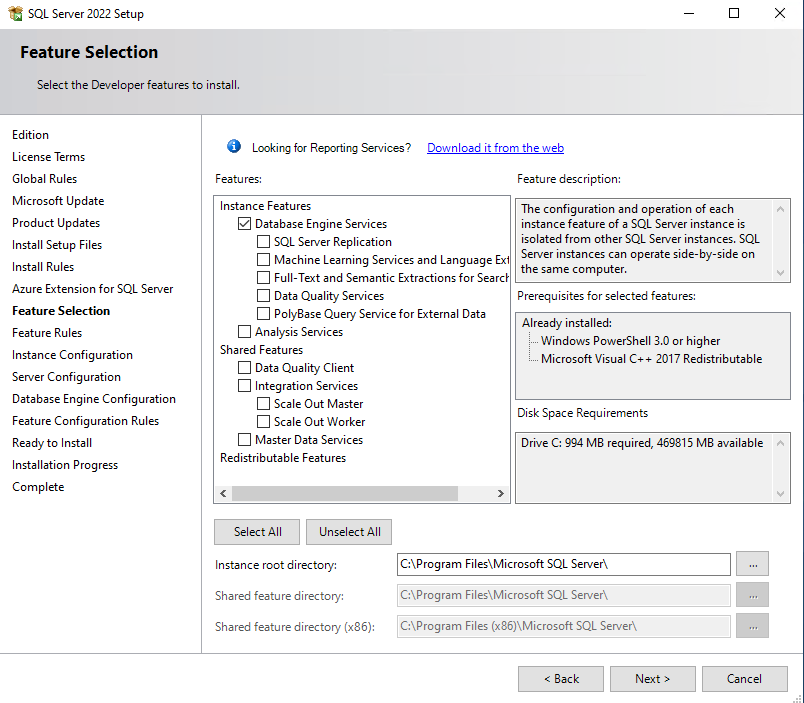Click Global Rules step in sidebar
The width and height of the screenshot is (804, 703).
click(x=44, y=179)
